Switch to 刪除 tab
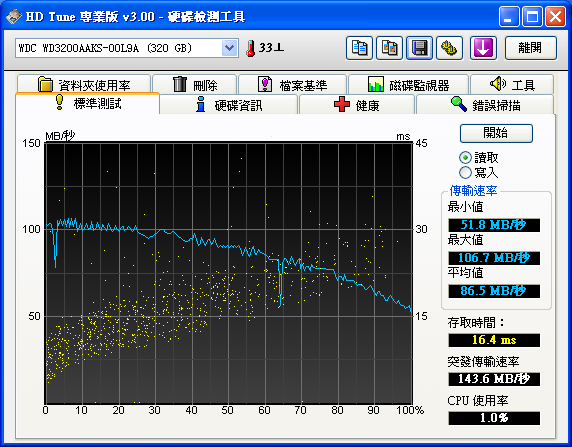The height and width of the screenshot is (447, 572). (195, 84)
